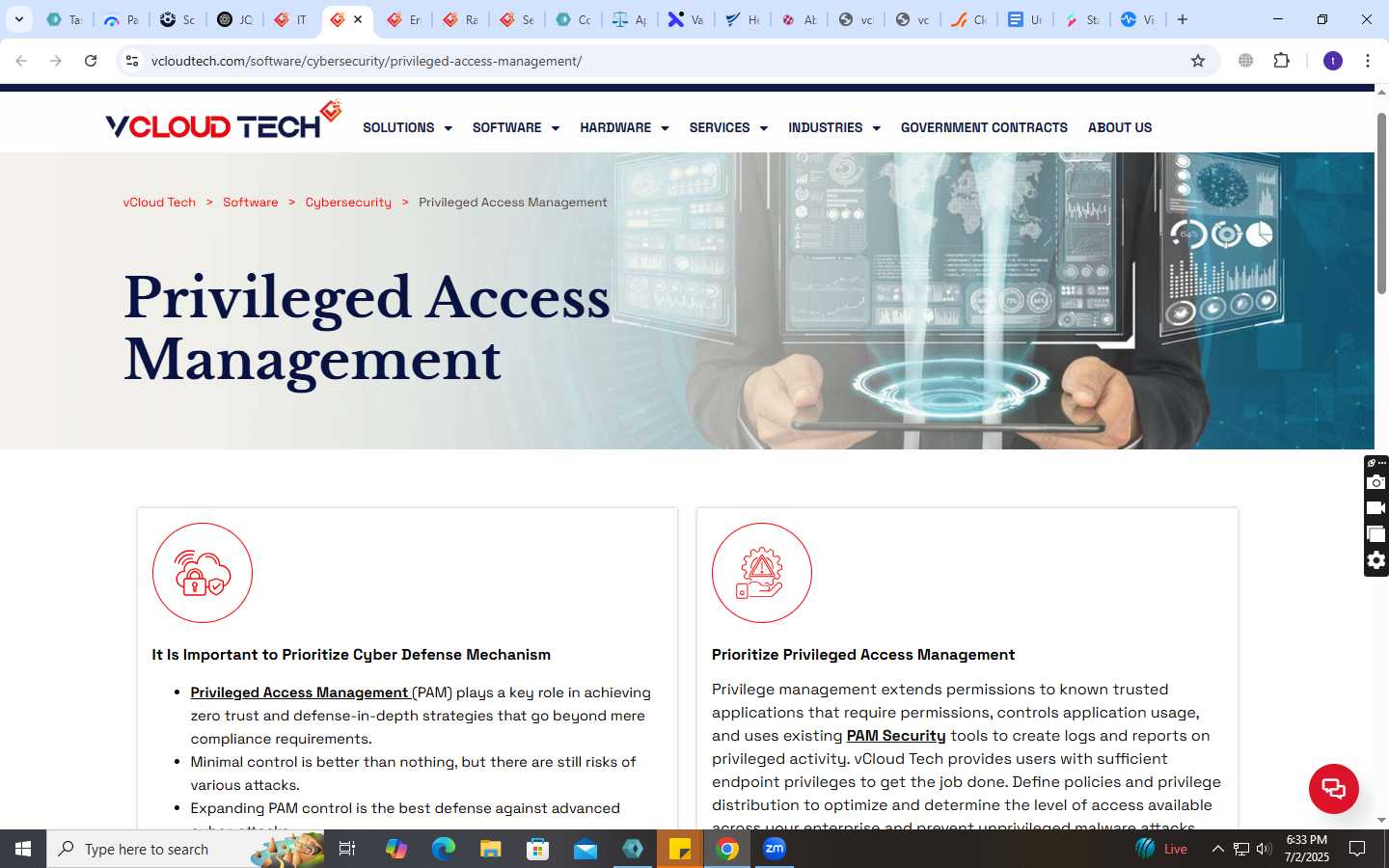Image resolution: width=1389 pixels, height=868 pixels.
Task: Open the notification center icon
Action: click(1357, 849)
